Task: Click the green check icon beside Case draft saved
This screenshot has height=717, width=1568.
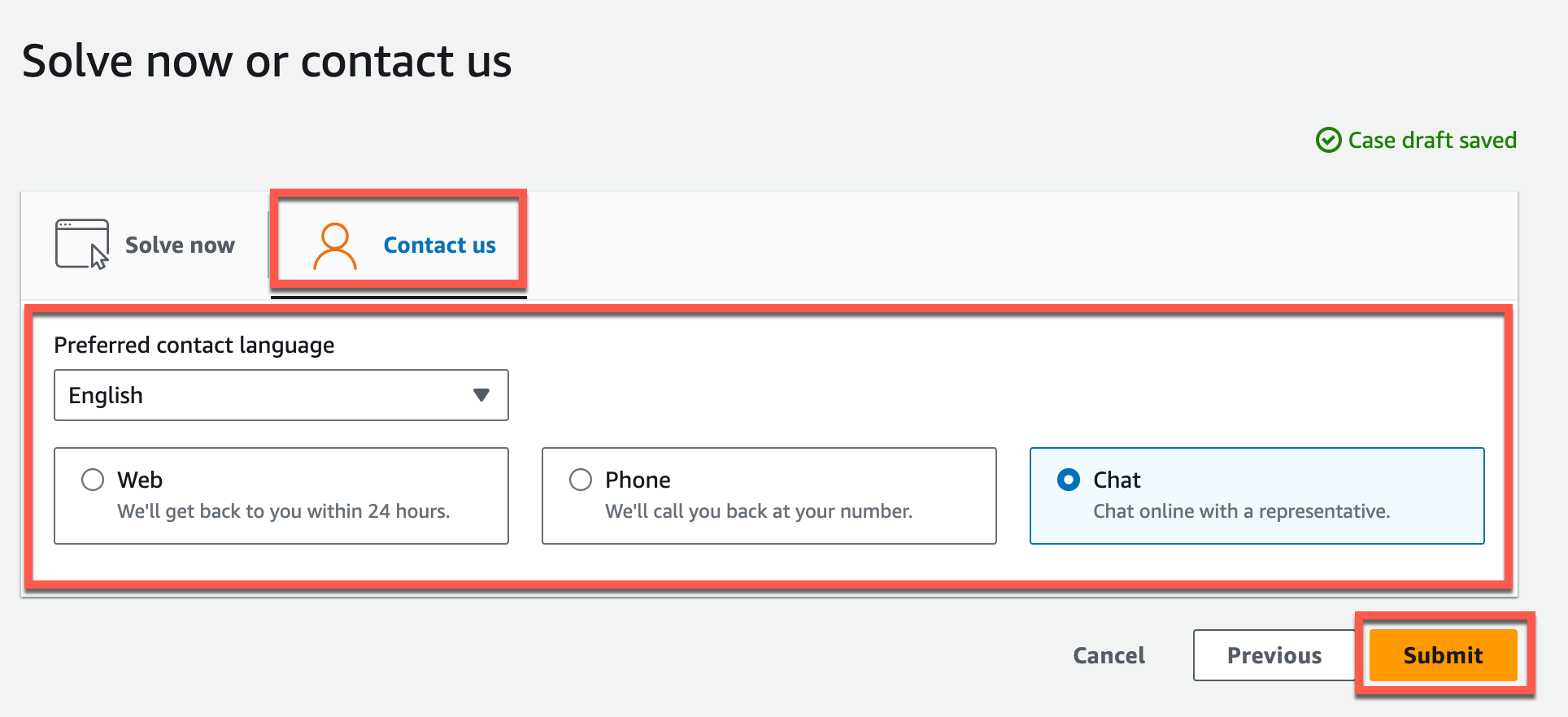Action: (1328, 140)
